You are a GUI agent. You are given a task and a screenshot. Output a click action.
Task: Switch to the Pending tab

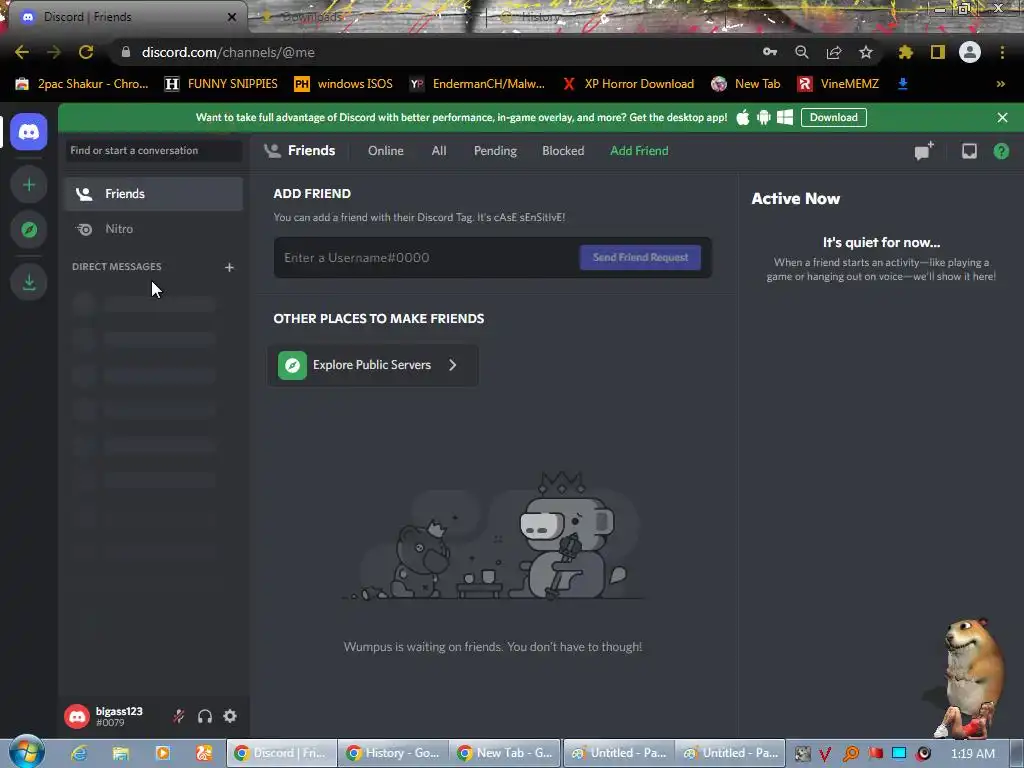[x=495, y=151]
